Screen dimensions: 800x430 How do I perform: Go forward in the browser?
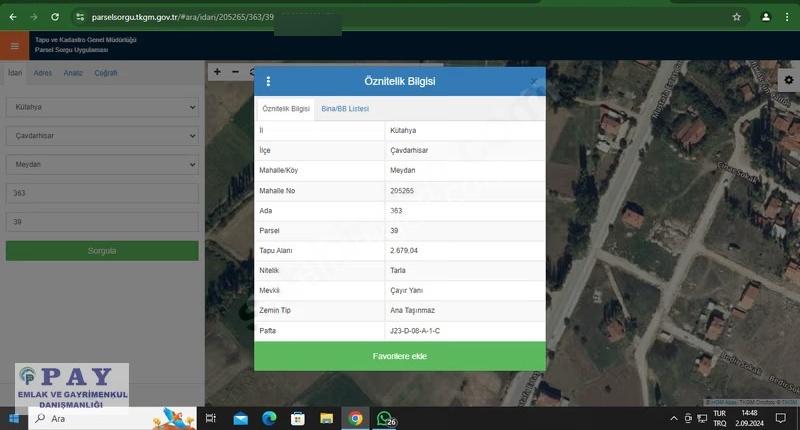coord(34,17)
